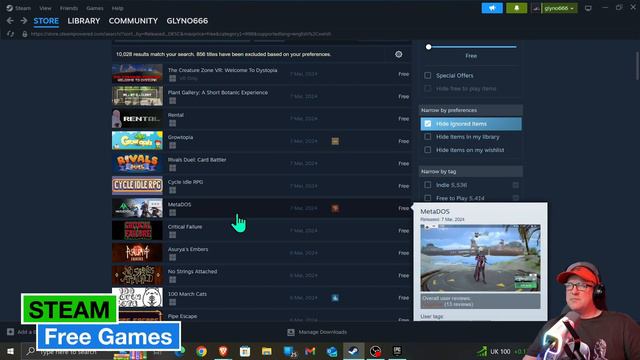This screenshot has height=360, width=640.
Task: Switch to the STORE tab
Action: 46,21
